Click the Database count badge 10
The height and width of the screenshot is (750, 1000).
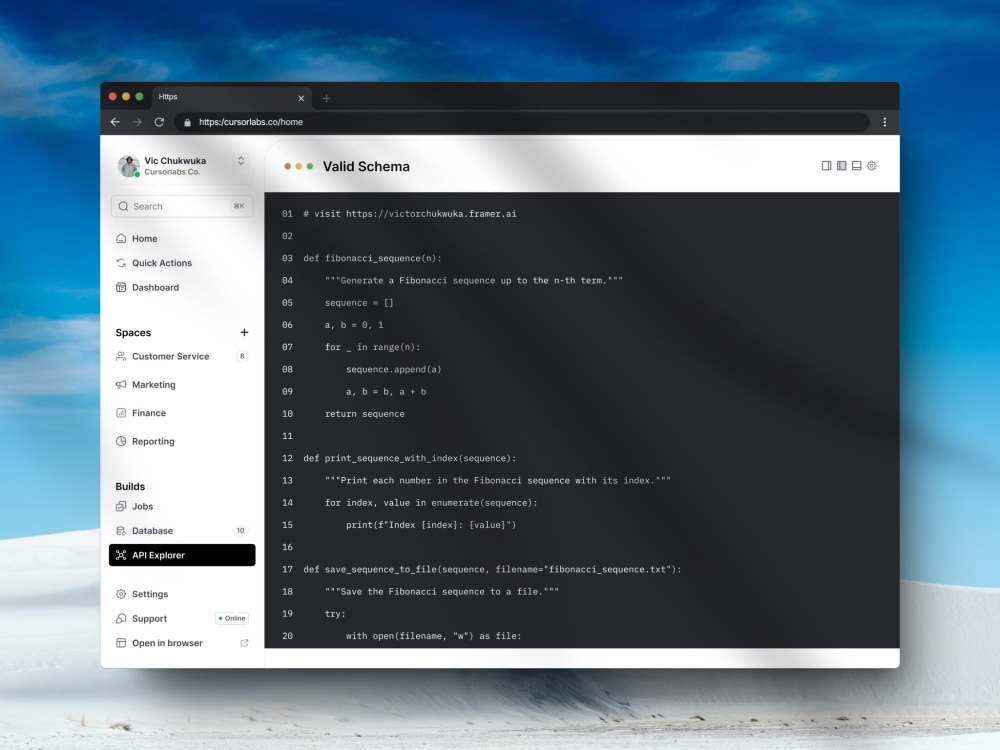coord(240,531)
